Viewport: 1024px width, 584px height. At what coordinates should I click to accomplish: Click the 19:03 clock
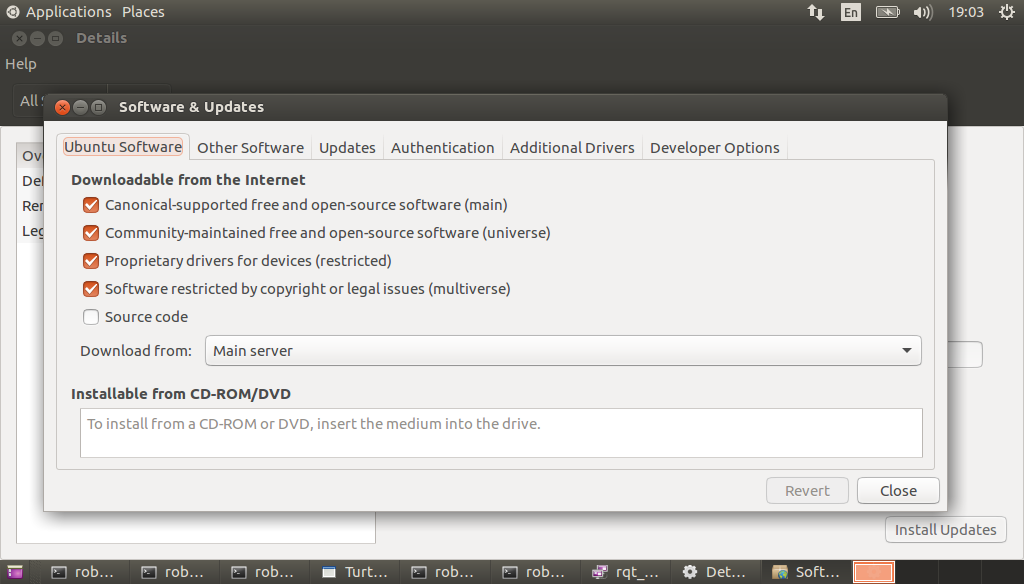point(966,12)
